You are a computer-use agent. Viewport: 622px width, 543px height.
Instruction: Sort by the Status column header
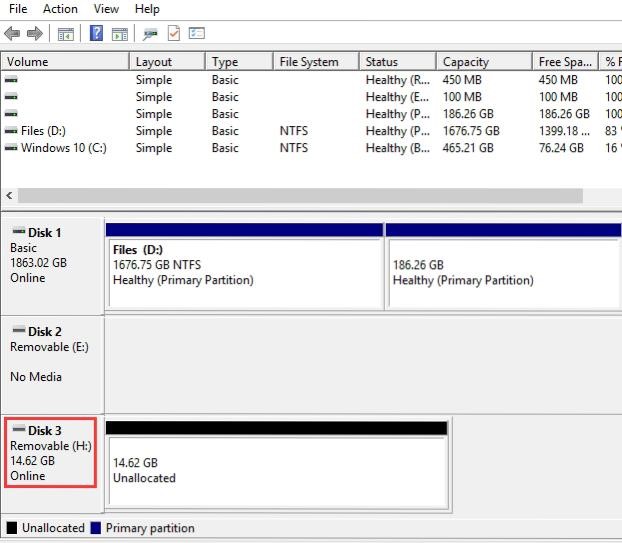(398, 62)
